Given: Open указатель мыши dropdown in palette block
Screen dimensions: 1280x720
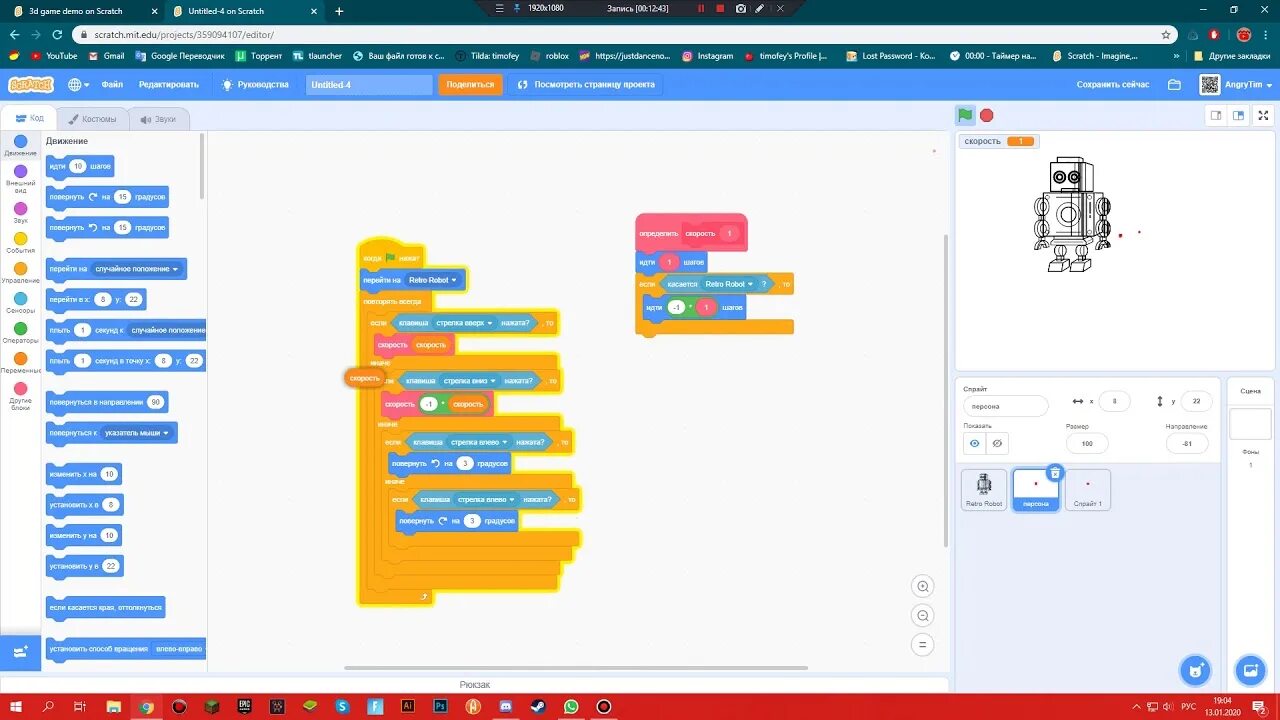Looking at the screenshot, I should coord(138,433).
